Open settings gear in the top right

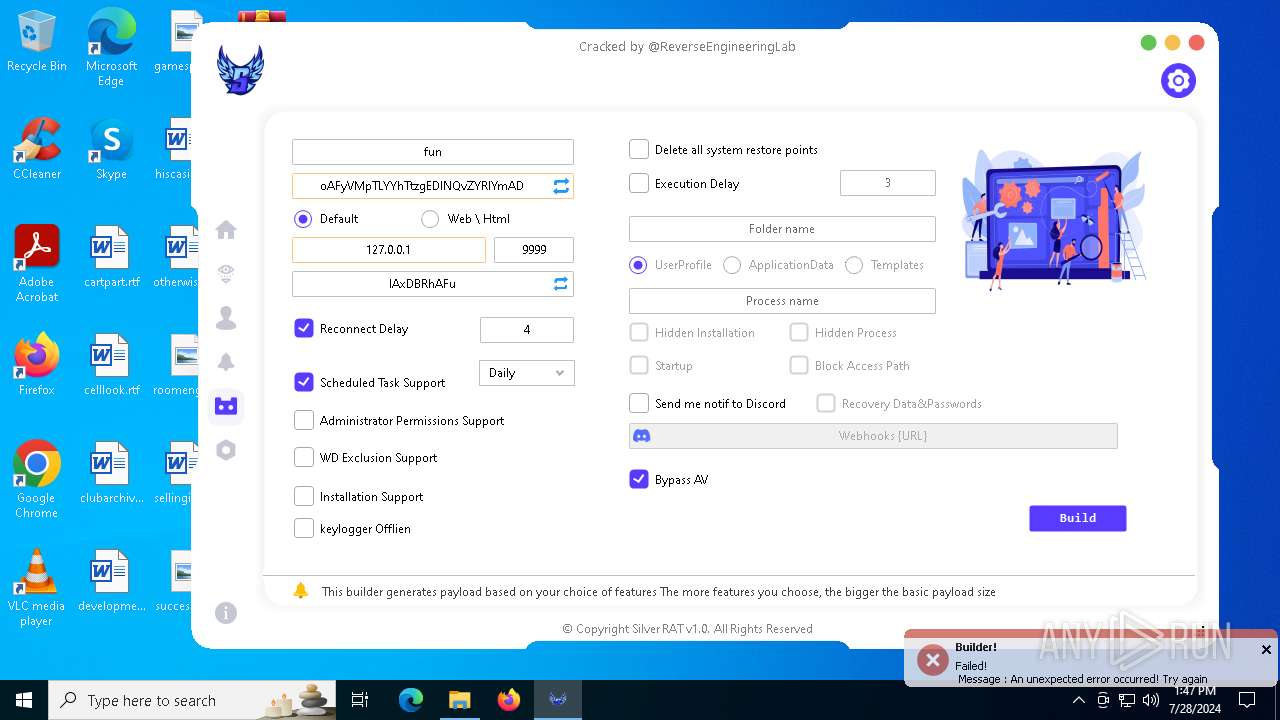click(1178, 81)
